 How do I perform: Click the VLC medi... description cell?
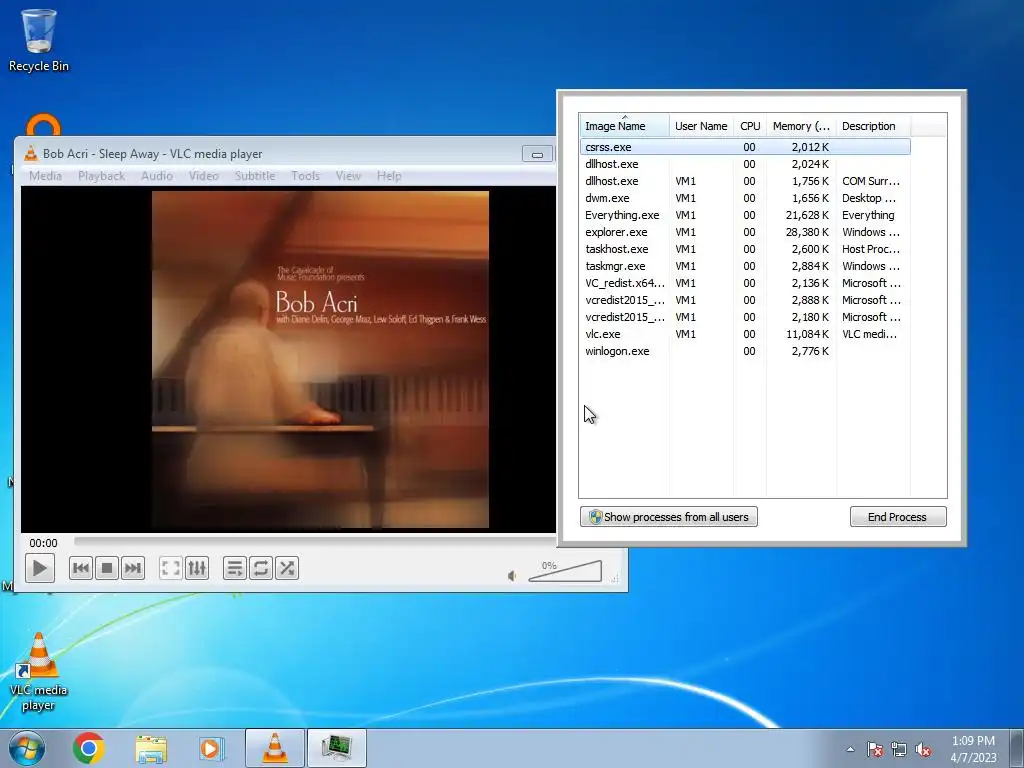tap(869, 334)
